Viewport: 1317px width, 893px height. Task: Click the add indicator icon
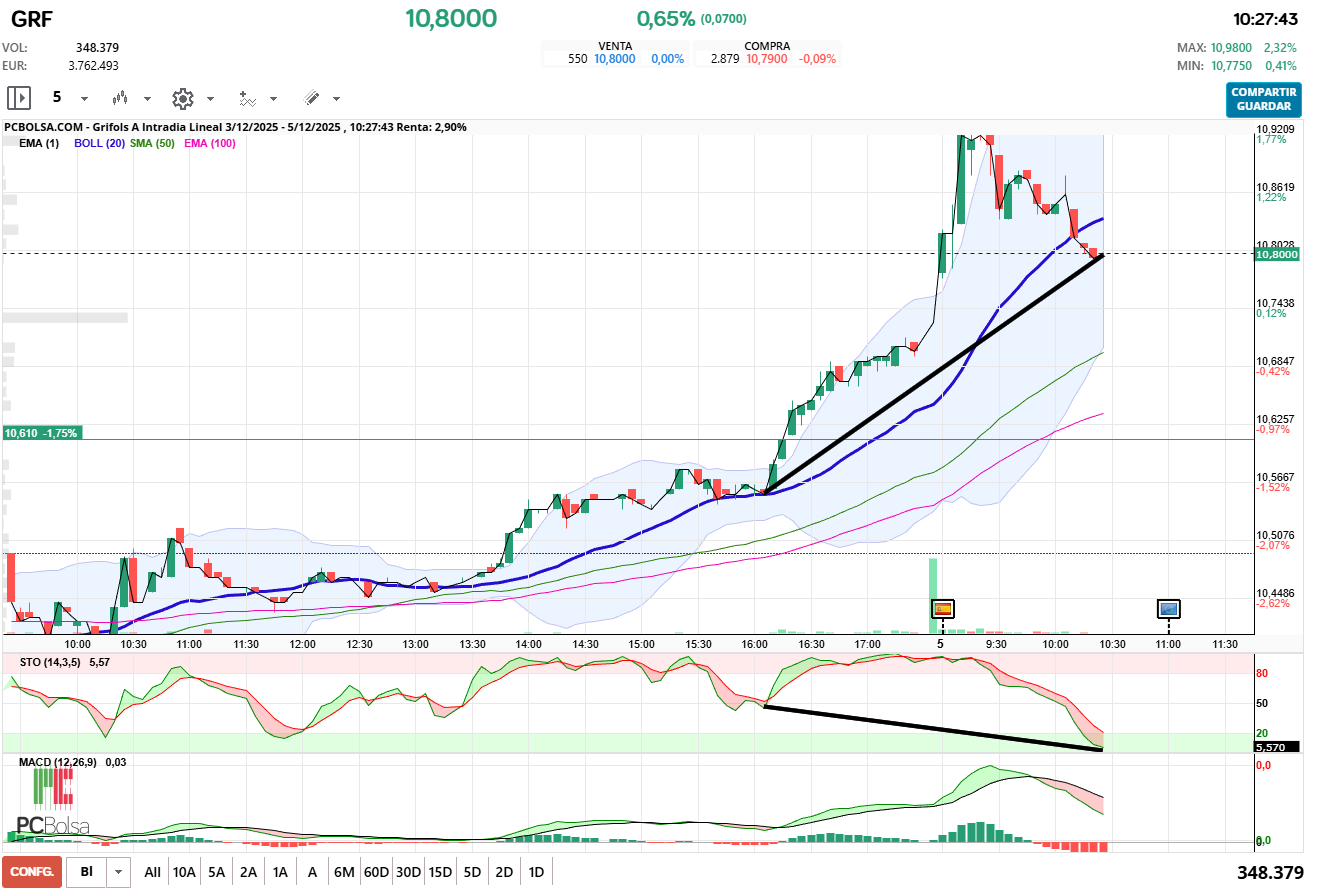click(247, 98)
